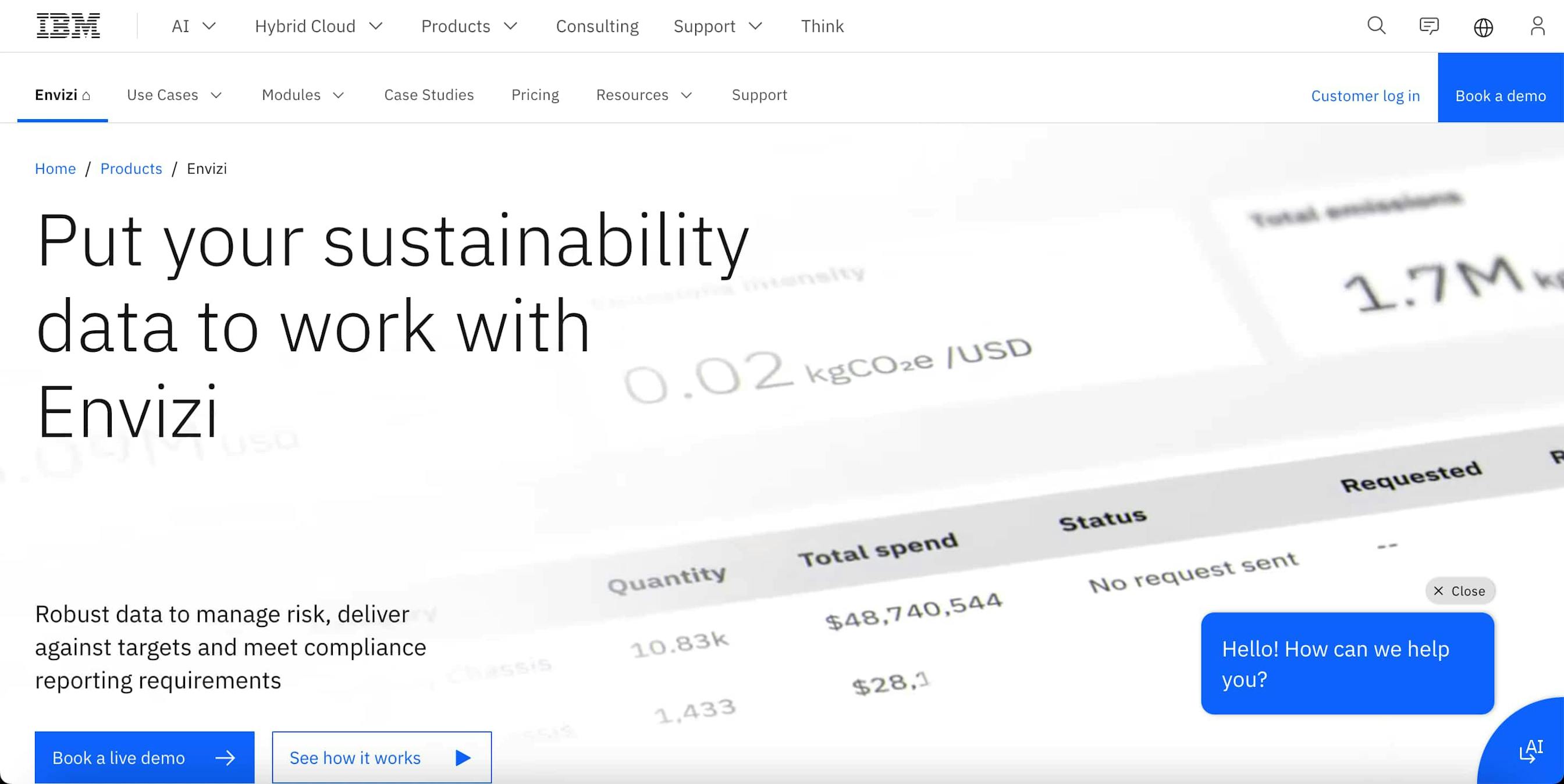
Task: Click the Customer log in link
Action: [1366, 96]
